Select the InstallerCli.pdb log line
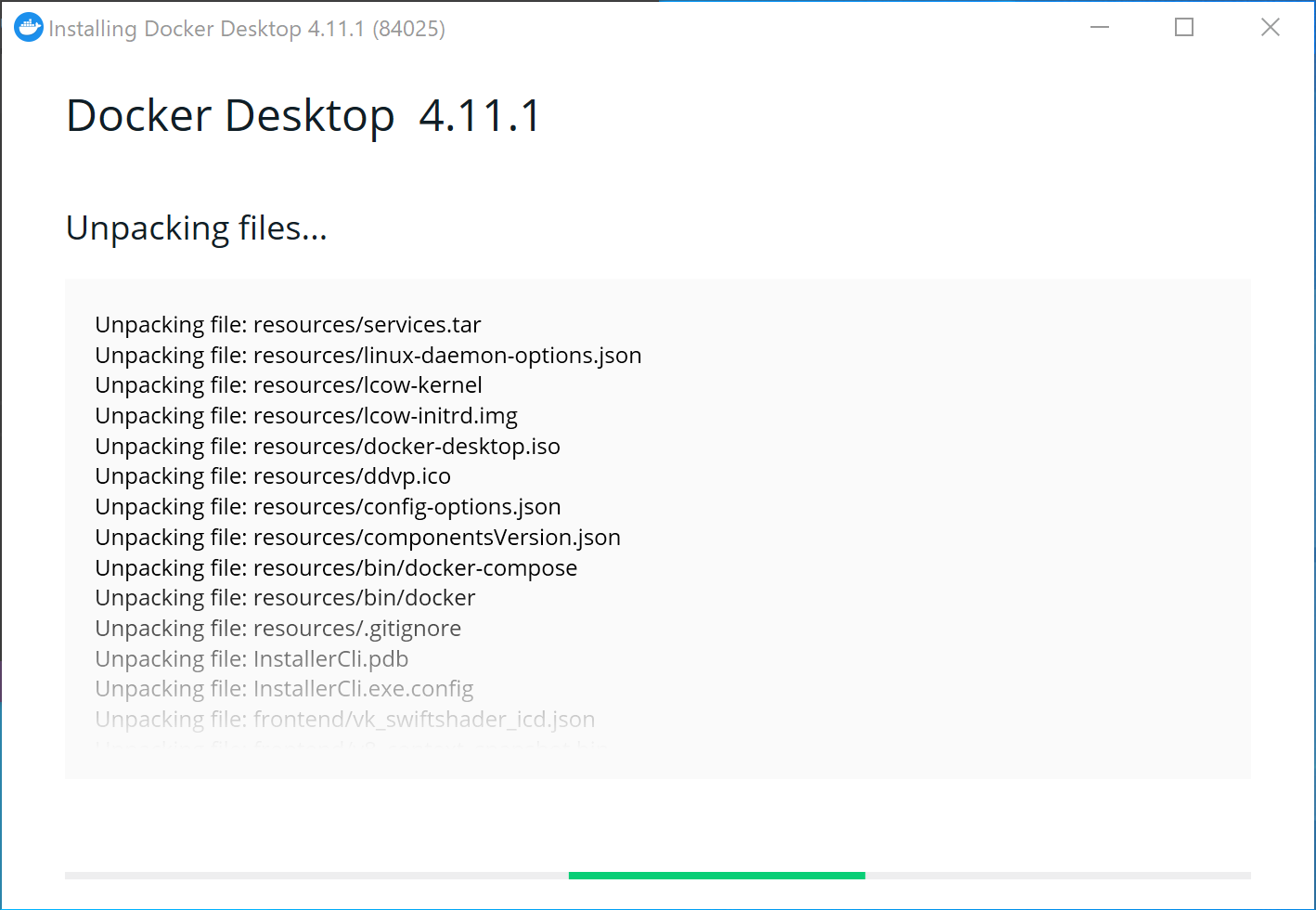This screenshot has width=1316, height=910. pos(252,659)
